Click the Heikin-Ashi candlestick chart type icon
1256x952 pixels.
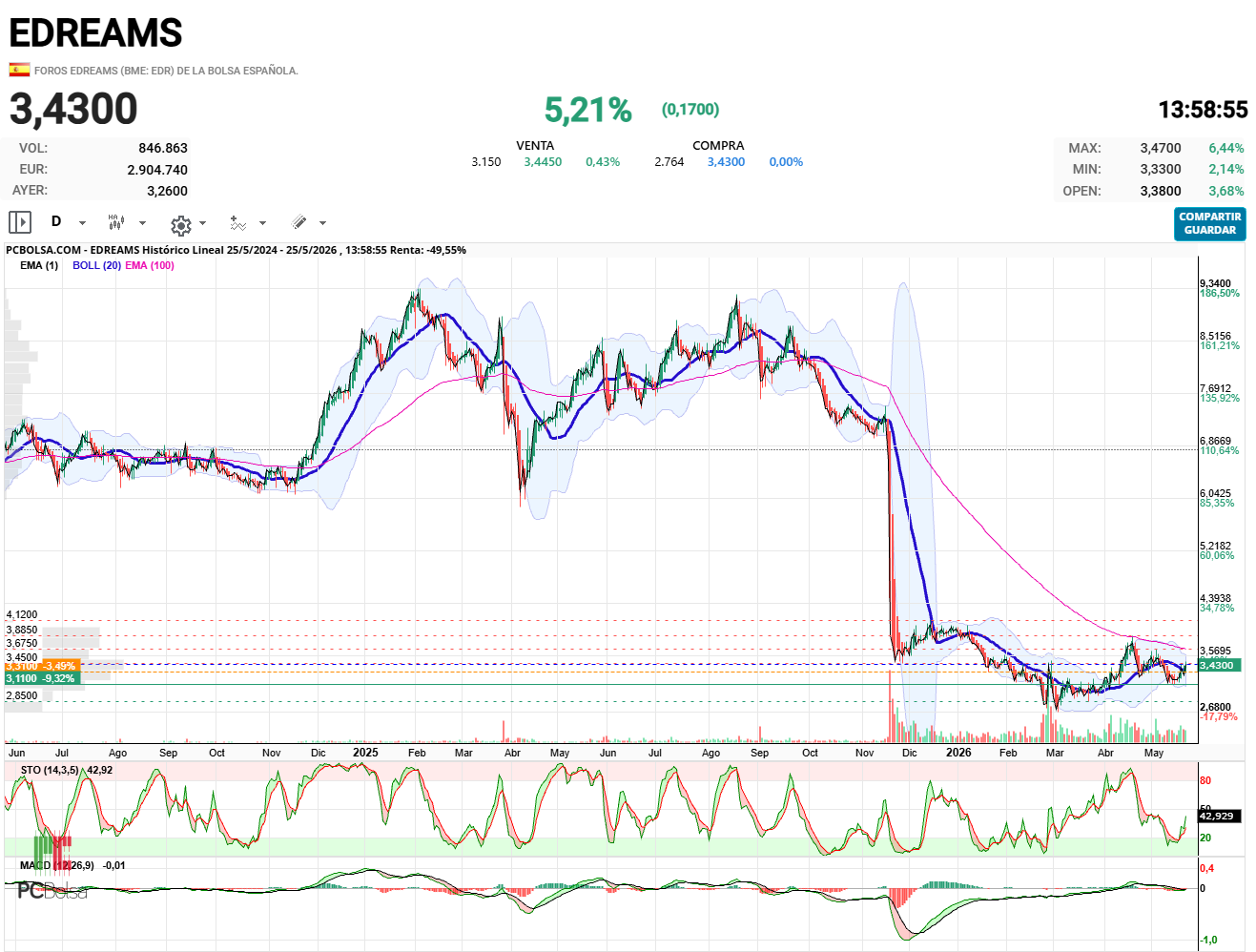tap(115, 222)
